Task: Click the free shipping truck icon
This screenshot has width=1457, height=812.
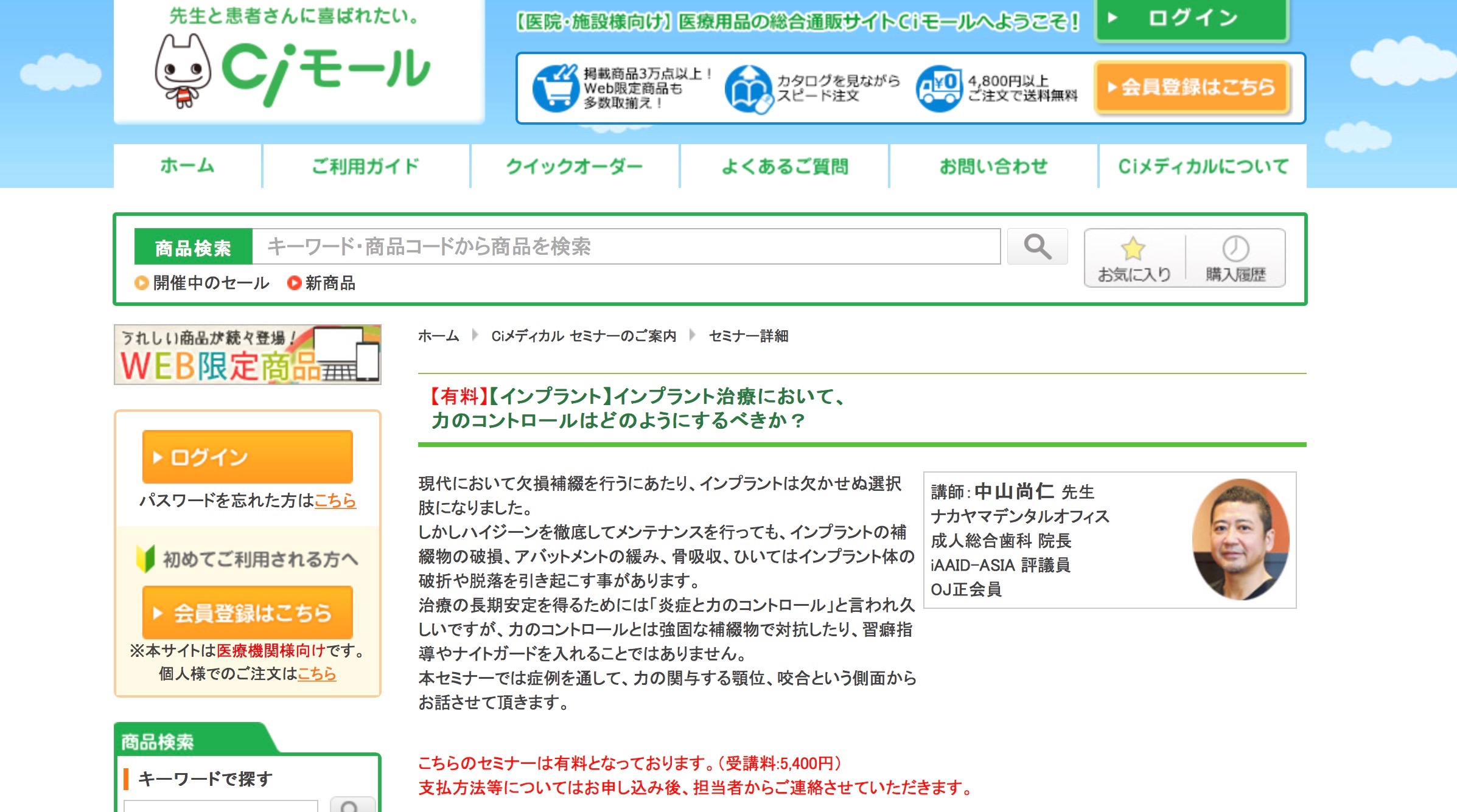Action: [939, 89]
